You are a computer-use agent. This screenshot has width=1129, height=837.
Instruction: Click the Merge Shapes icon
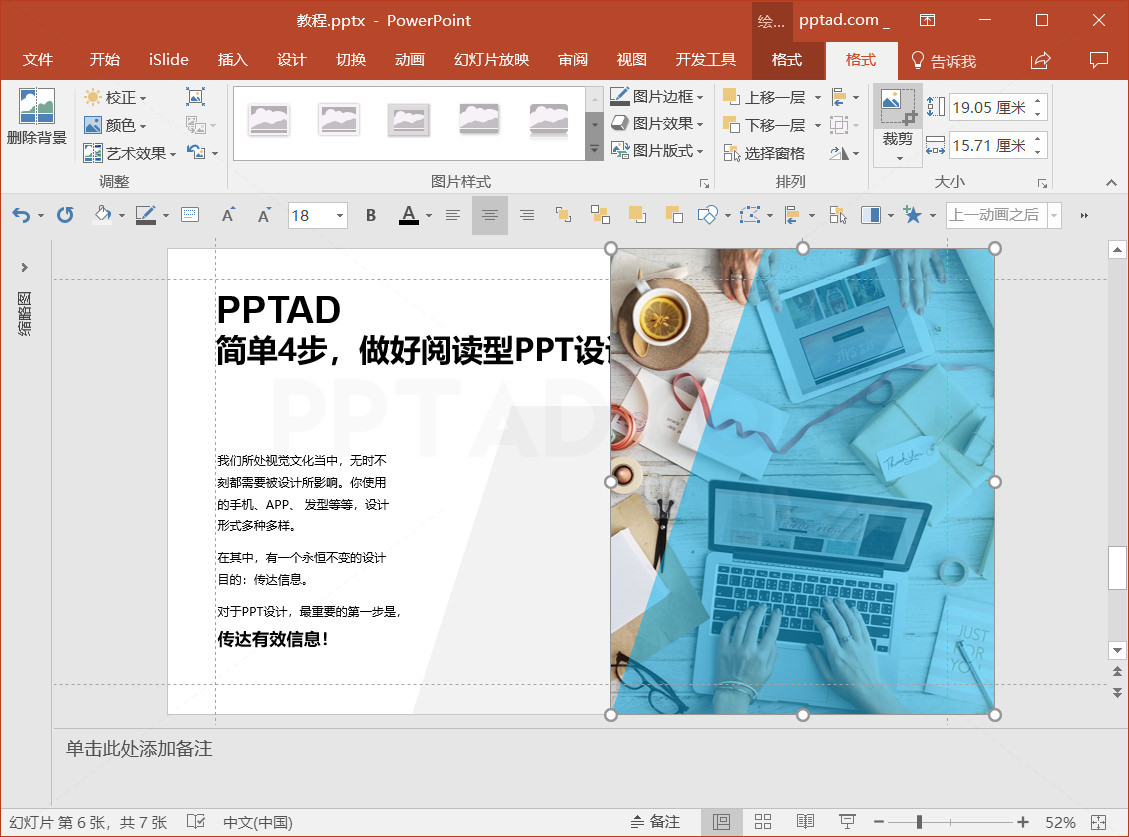[x=709, y=215]
